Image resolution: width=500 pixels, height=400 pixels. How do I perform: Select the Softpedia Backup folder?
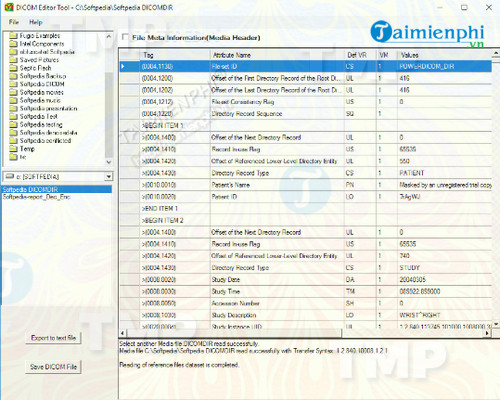(x=38, y=76)
